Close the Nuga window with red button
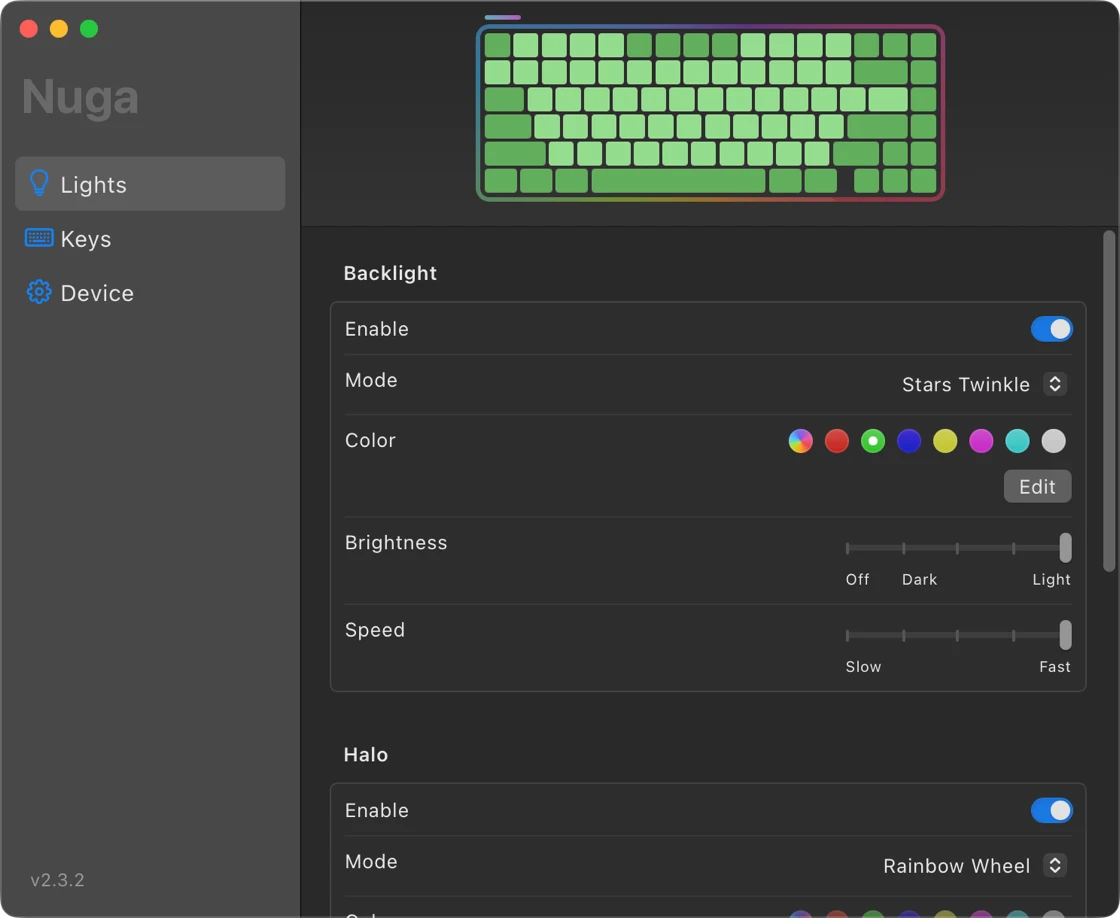1120x918 pixels. pyautogui.click(x=29, y=29)
